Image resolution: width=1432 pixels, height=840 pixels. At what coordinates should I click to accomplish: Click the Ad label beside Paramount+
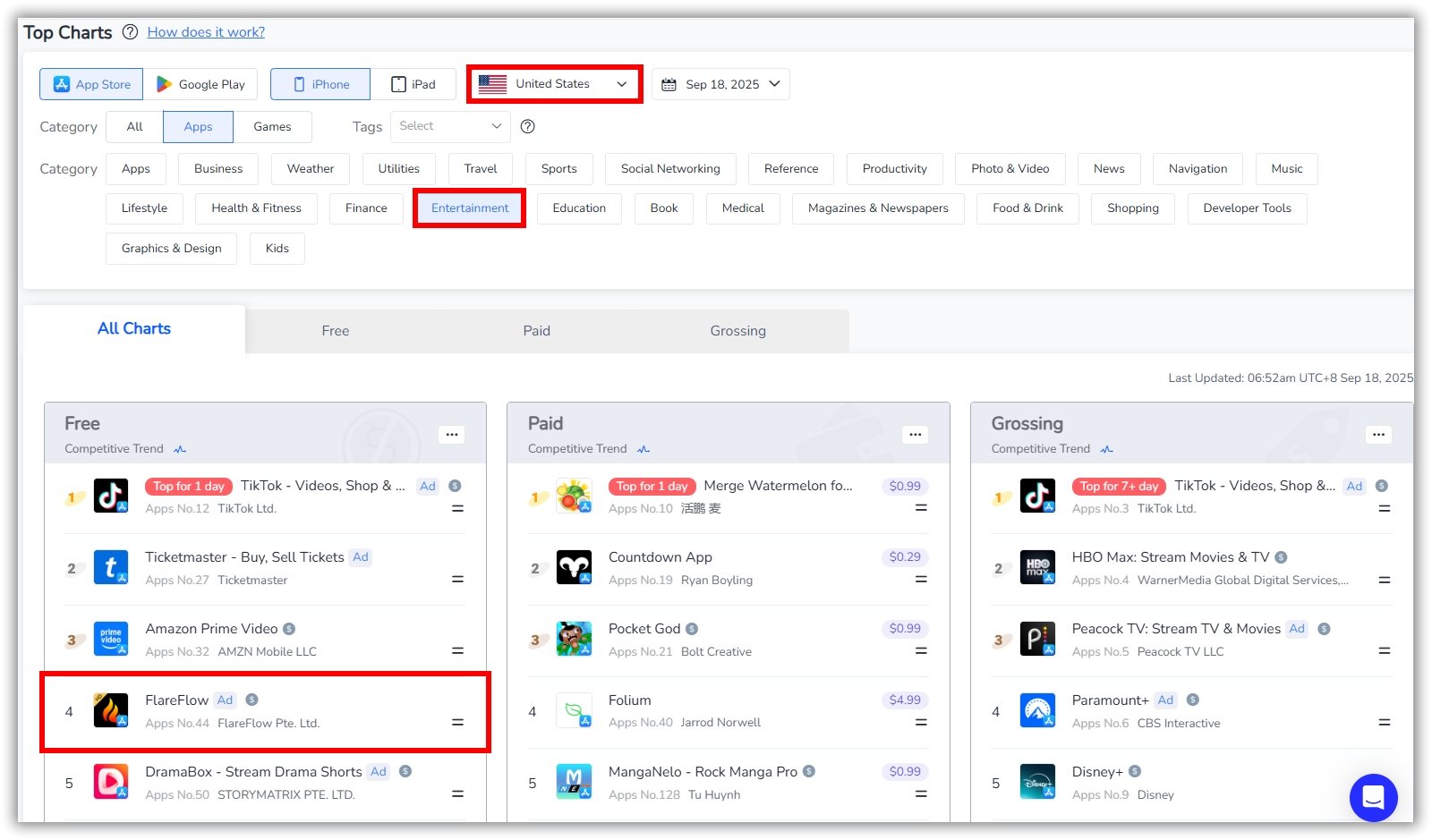1165,700
